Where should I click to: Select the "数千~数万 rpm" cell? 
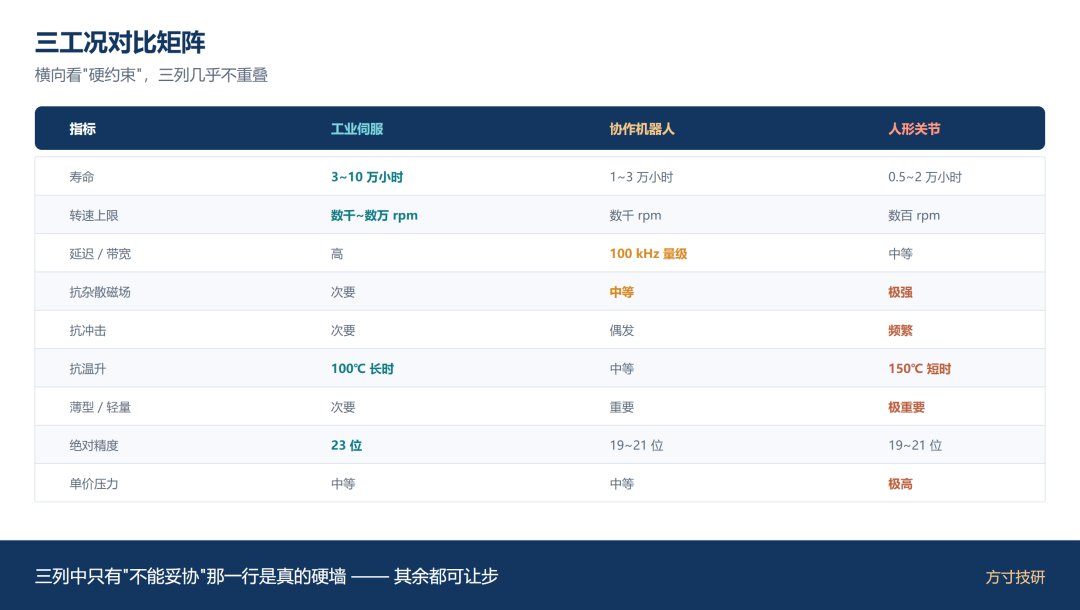375,215
